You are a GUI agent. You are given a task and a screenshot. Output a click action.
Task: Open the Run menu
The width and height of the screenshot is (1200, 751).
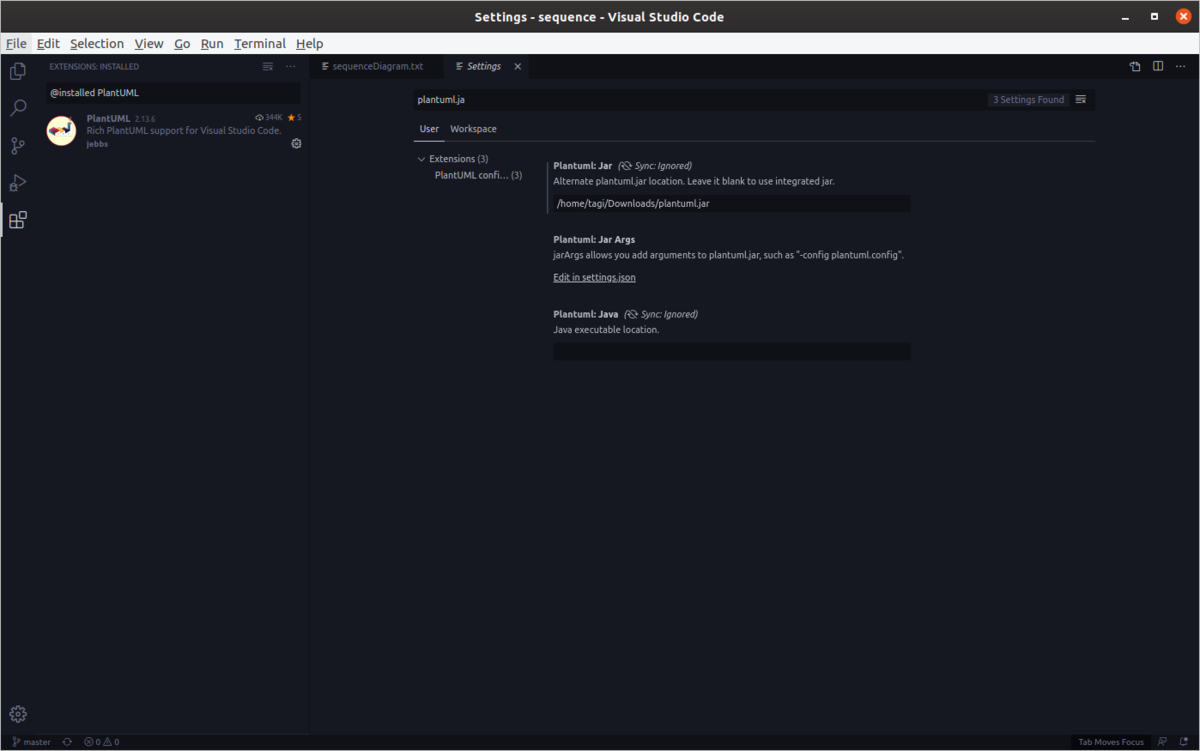point(212,44)
